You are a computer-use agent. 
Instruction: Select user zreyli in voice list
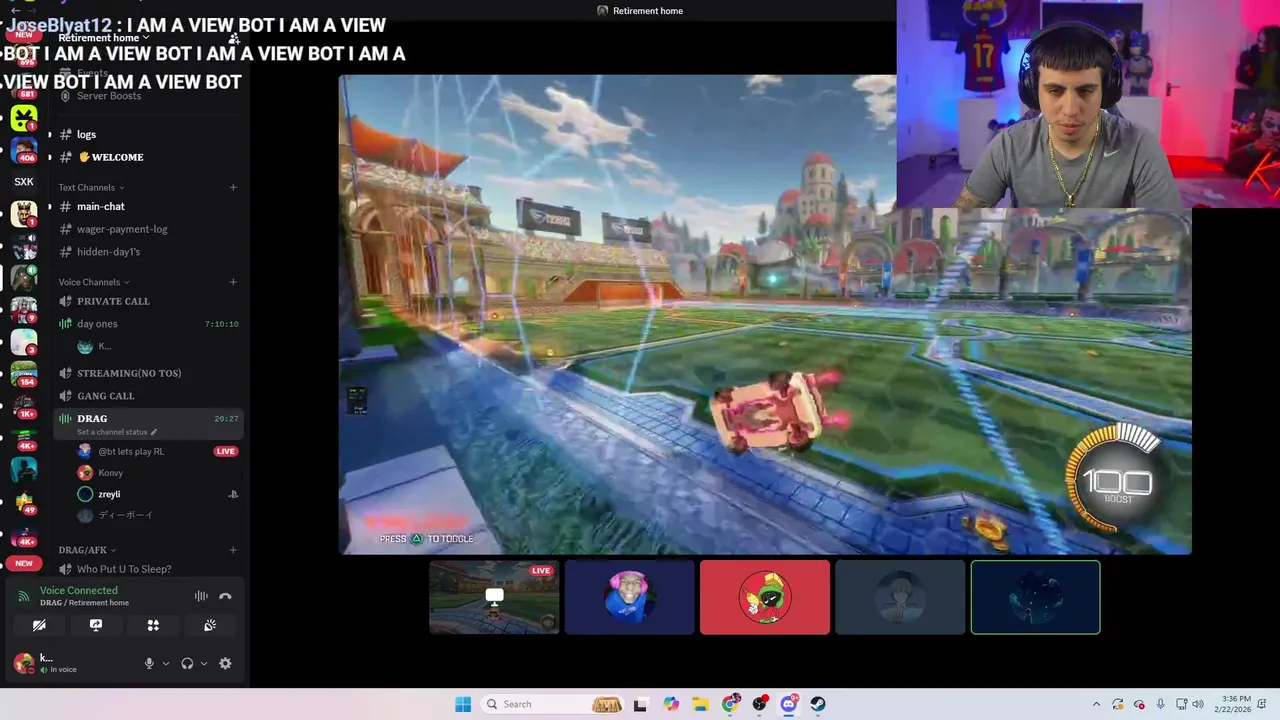158,494
